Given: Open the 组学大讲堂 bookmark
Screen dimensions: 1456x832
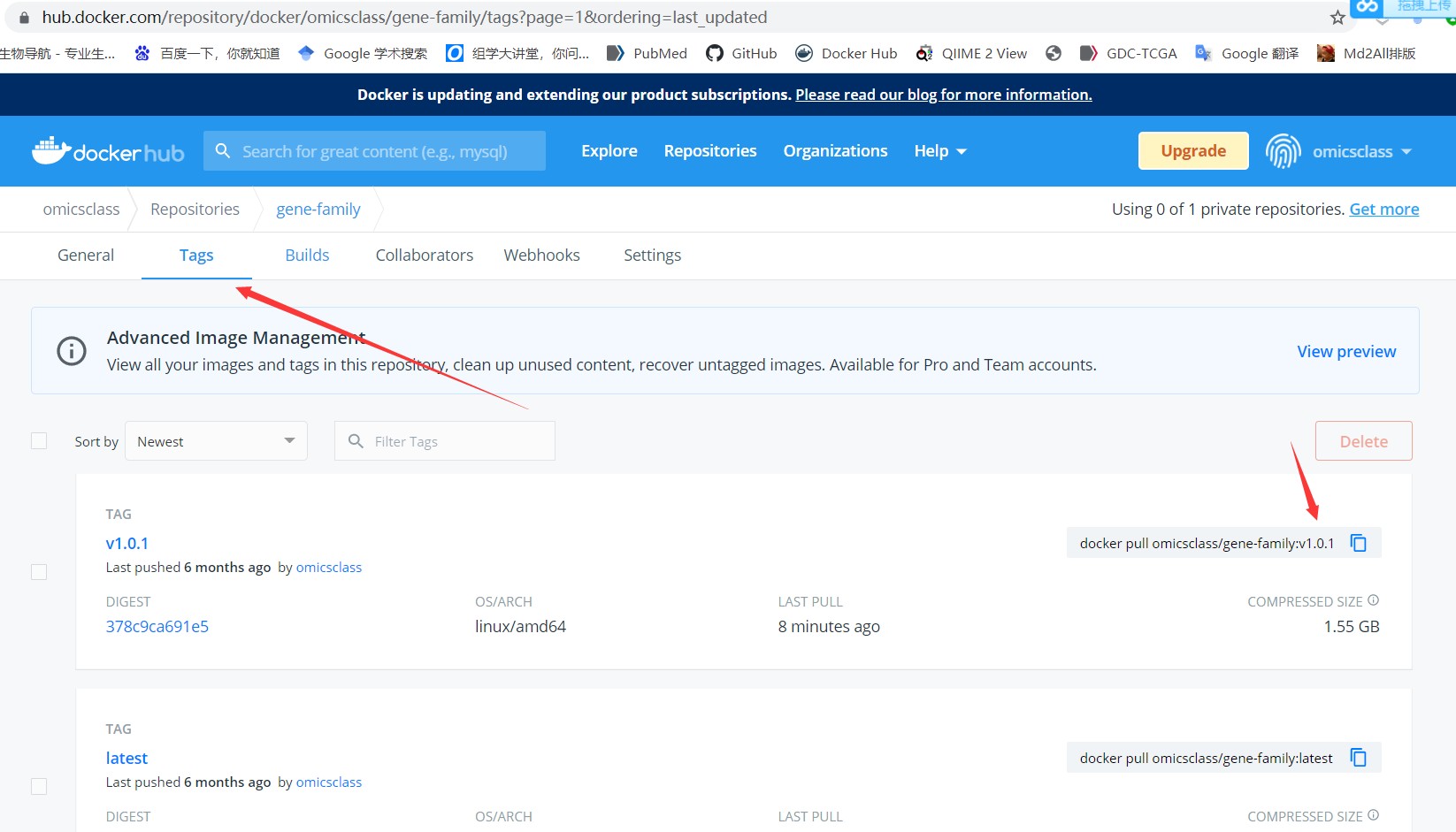Looking at the screenshot, I should coord(517,53).
